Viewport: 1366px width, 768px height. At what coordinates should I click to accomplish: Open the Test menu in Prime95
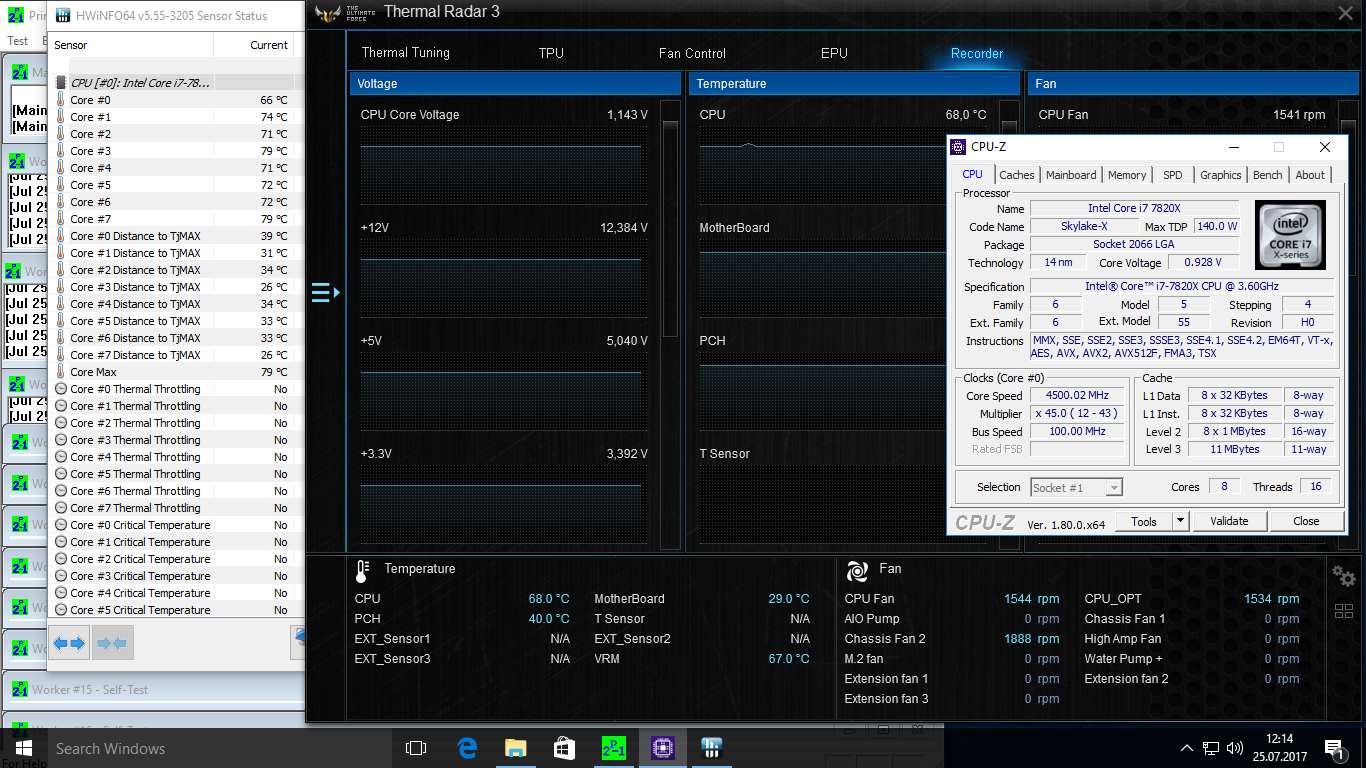coord(18,41)
